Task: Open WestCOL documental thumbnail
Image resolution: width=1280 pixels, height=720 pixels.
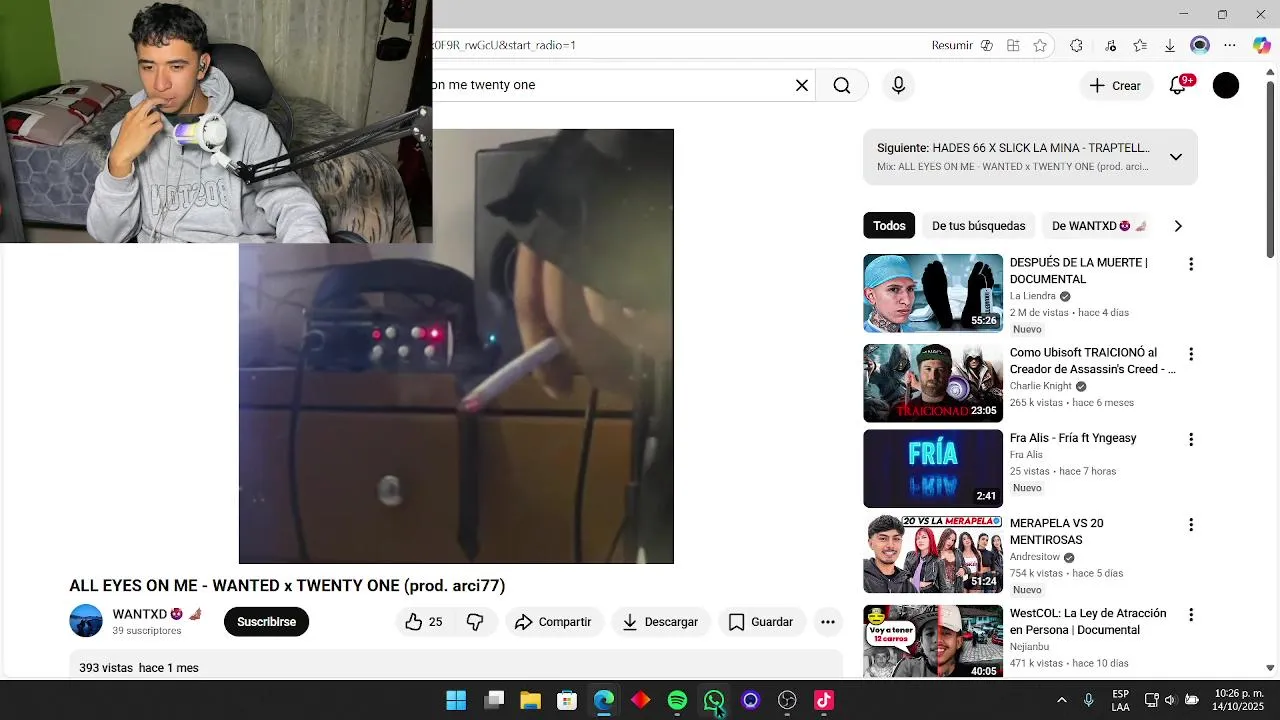Action: pyautogui.click(x=933, y=641)
